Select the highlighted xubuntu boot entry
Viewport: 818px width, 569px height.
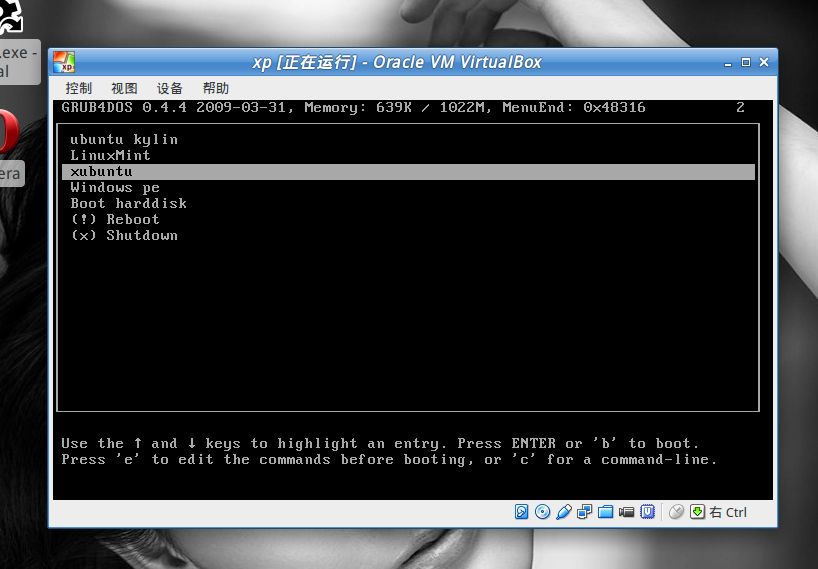tap(408, 172)
